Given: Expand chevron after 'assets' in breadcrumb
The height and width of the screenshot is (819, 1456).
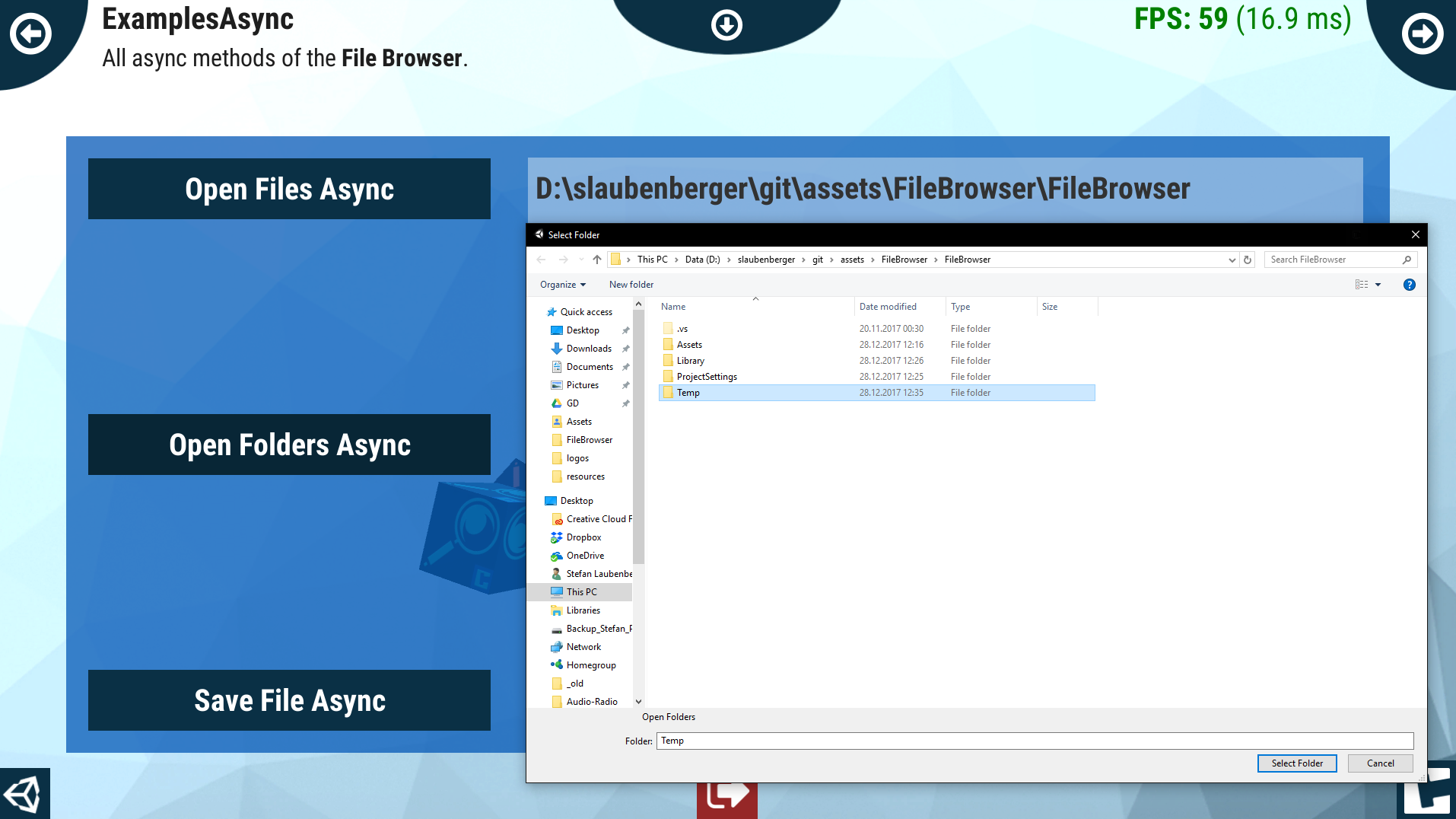Looking at the screenshot, I should (873, 260).
